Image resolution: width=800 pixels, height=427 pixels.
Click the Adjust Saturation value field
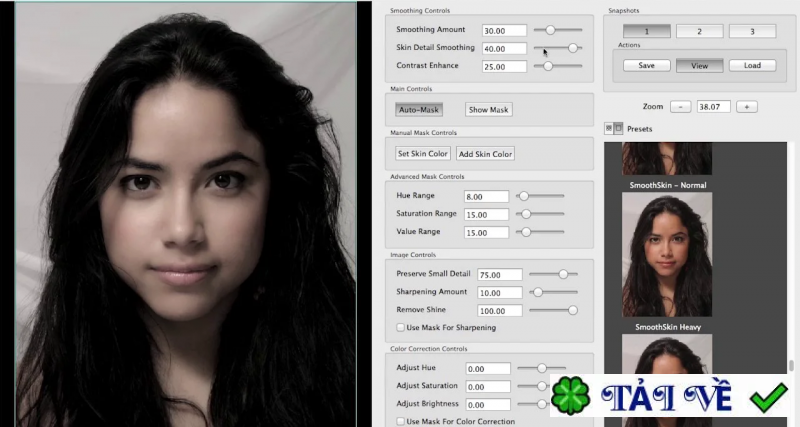488,386
